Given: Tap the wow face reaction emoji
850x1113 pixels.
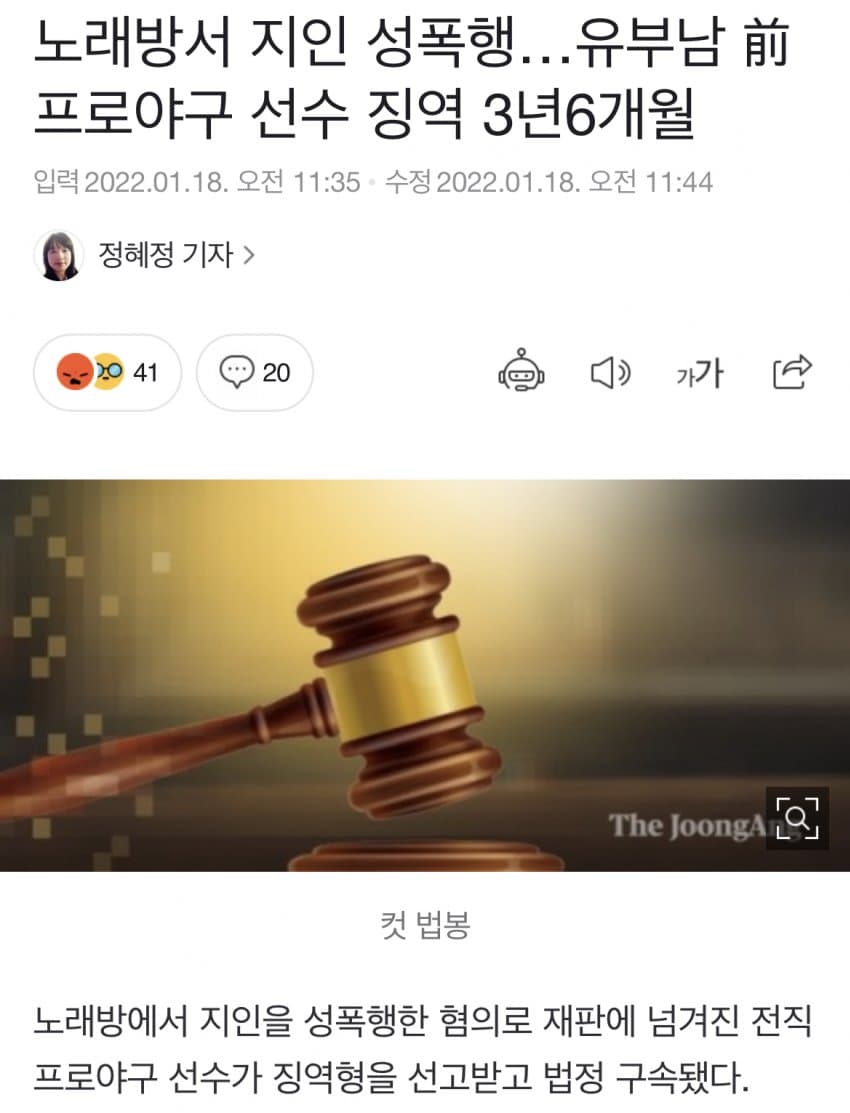Looking at the screenshot, I should [x=109, y=372].
